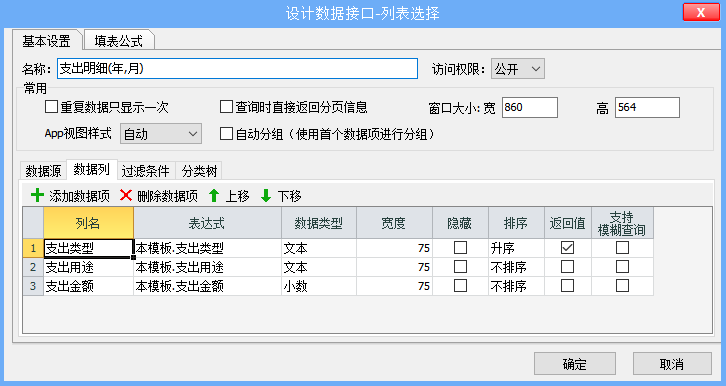Enable 支持模糊查询 for 支出用途 row
Image resolution: width=726 pixels, height=386 pixels.
tap(622, 267)
